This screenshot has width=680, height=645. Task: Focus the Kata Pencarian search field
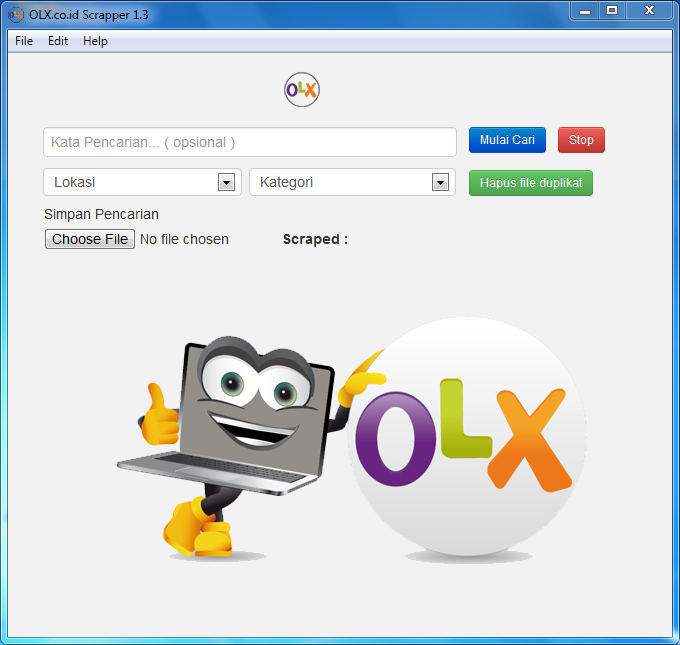pyautogui.click(x=250, y=142)
